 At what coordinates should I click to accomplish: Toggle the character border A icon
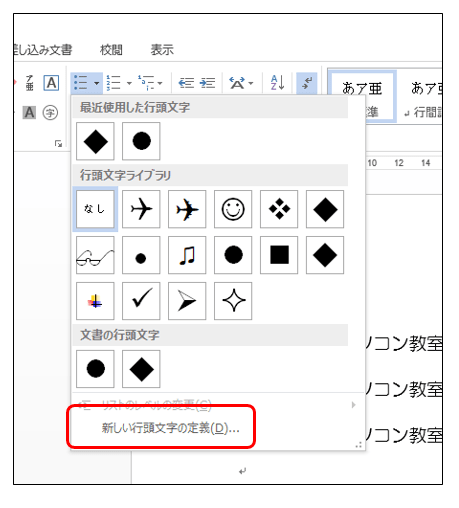(51, 83)
